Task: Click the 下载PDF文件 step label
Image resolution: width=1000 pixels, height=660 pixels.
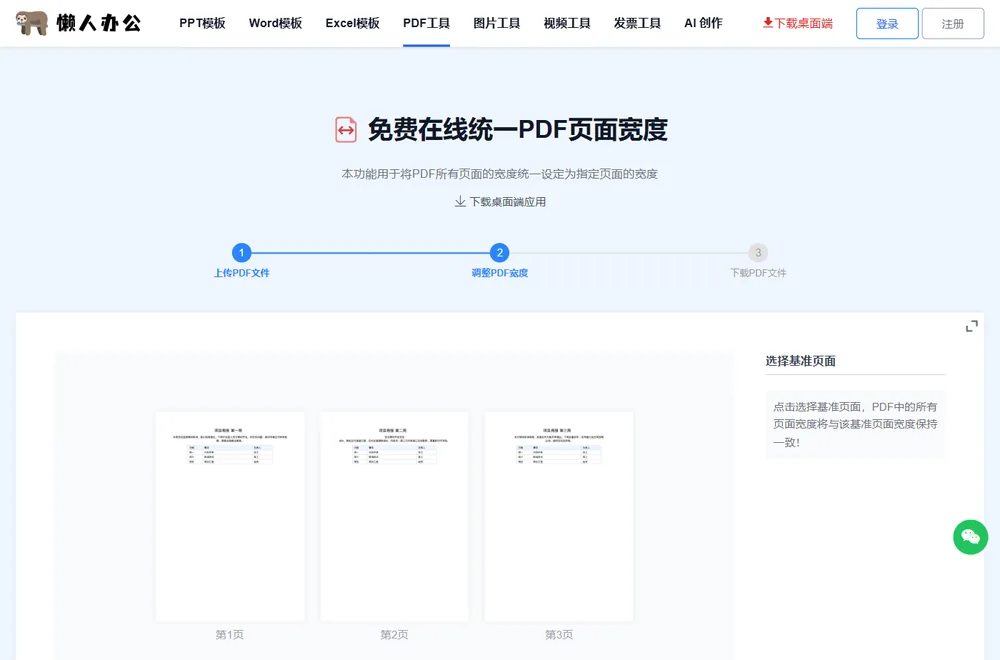Action: (758, 273)
